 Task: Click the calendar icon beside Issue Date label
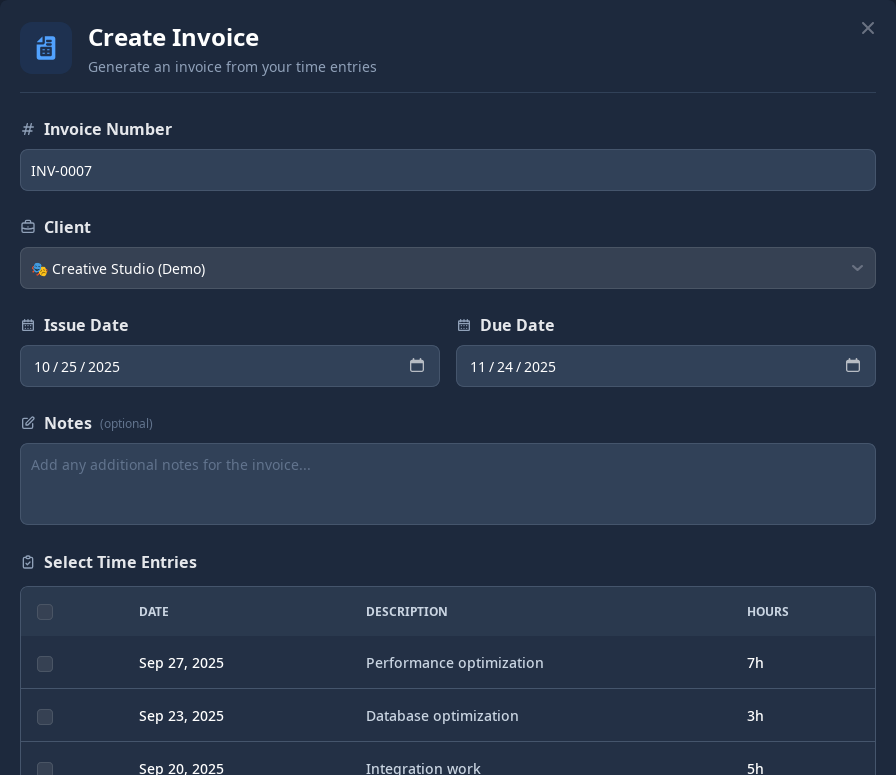pos(27,325)
